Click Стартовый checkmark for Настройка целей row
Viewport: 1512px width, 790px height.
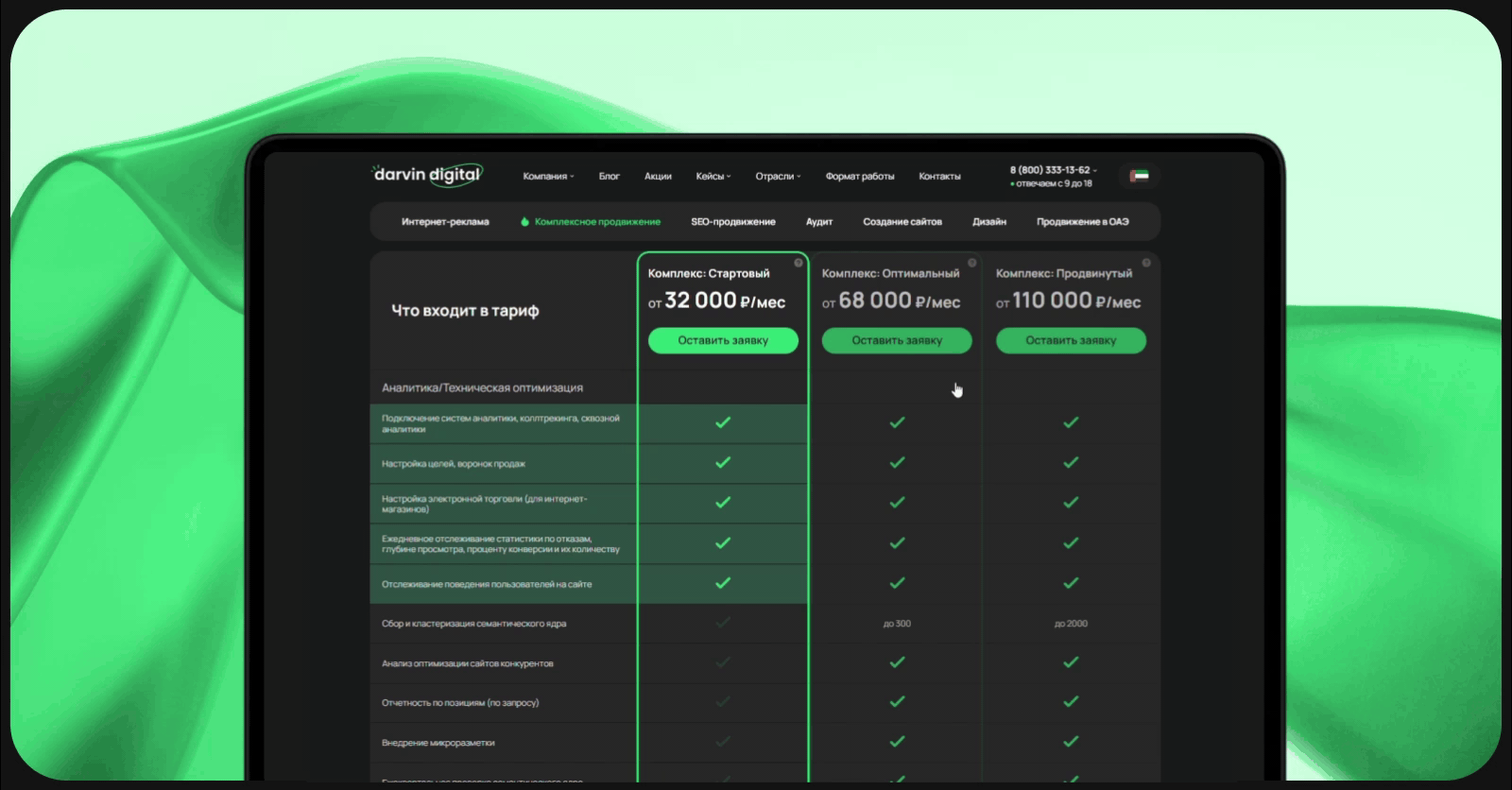click(723, 462)
